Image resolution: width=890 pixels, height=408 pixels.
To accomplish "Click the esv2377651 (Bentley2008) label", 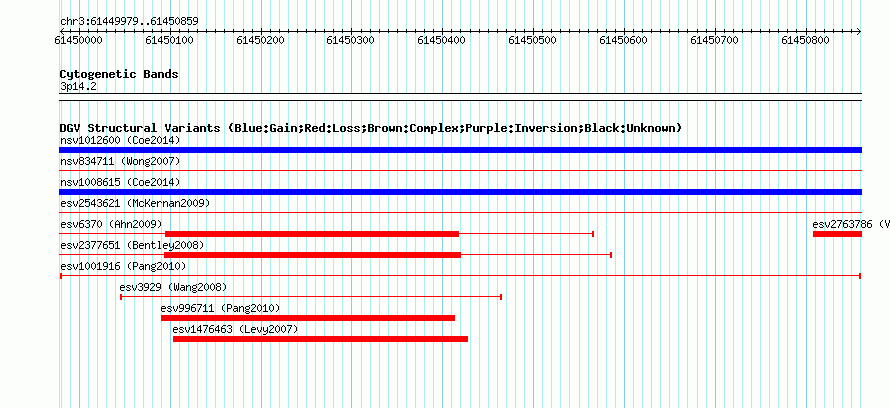I will point(132,245).
